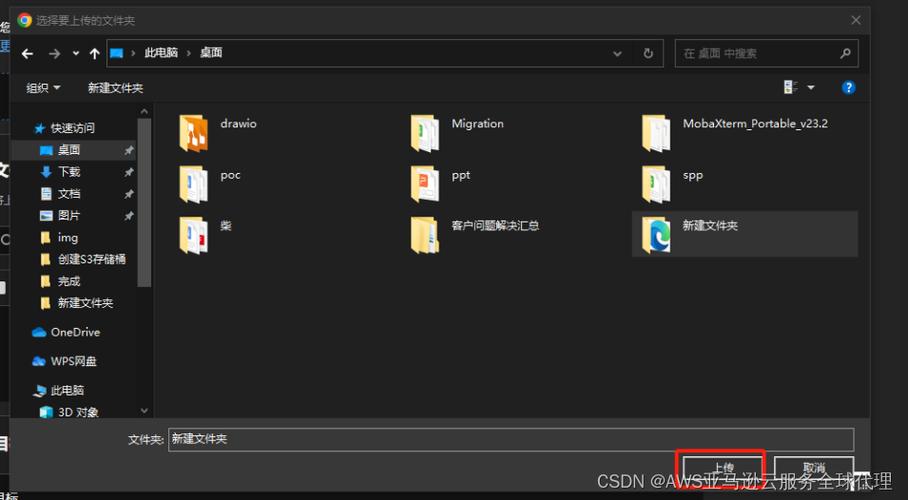Click the 客户问题解决汇总 folder name
The height and width of the screenshot is (500, 908).
(495, 225)
